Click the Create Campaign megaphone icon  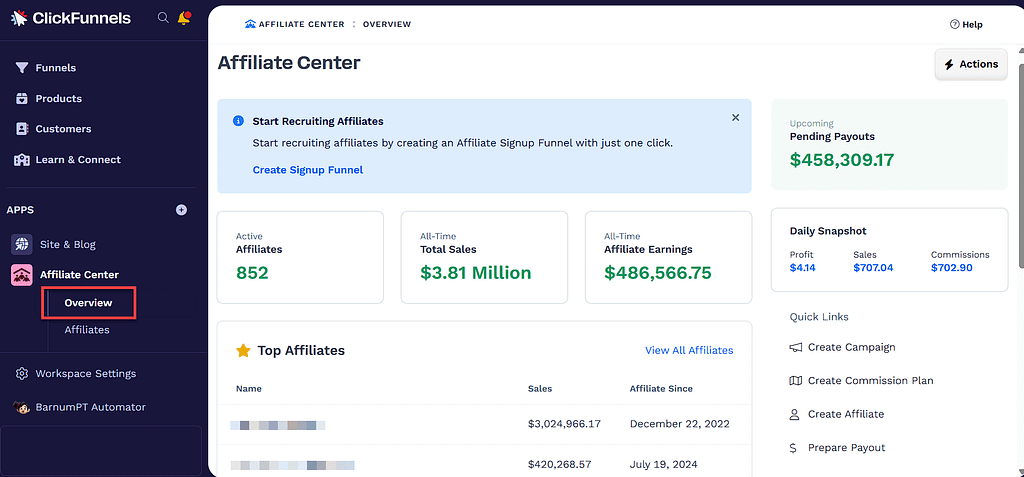(795, 348)
